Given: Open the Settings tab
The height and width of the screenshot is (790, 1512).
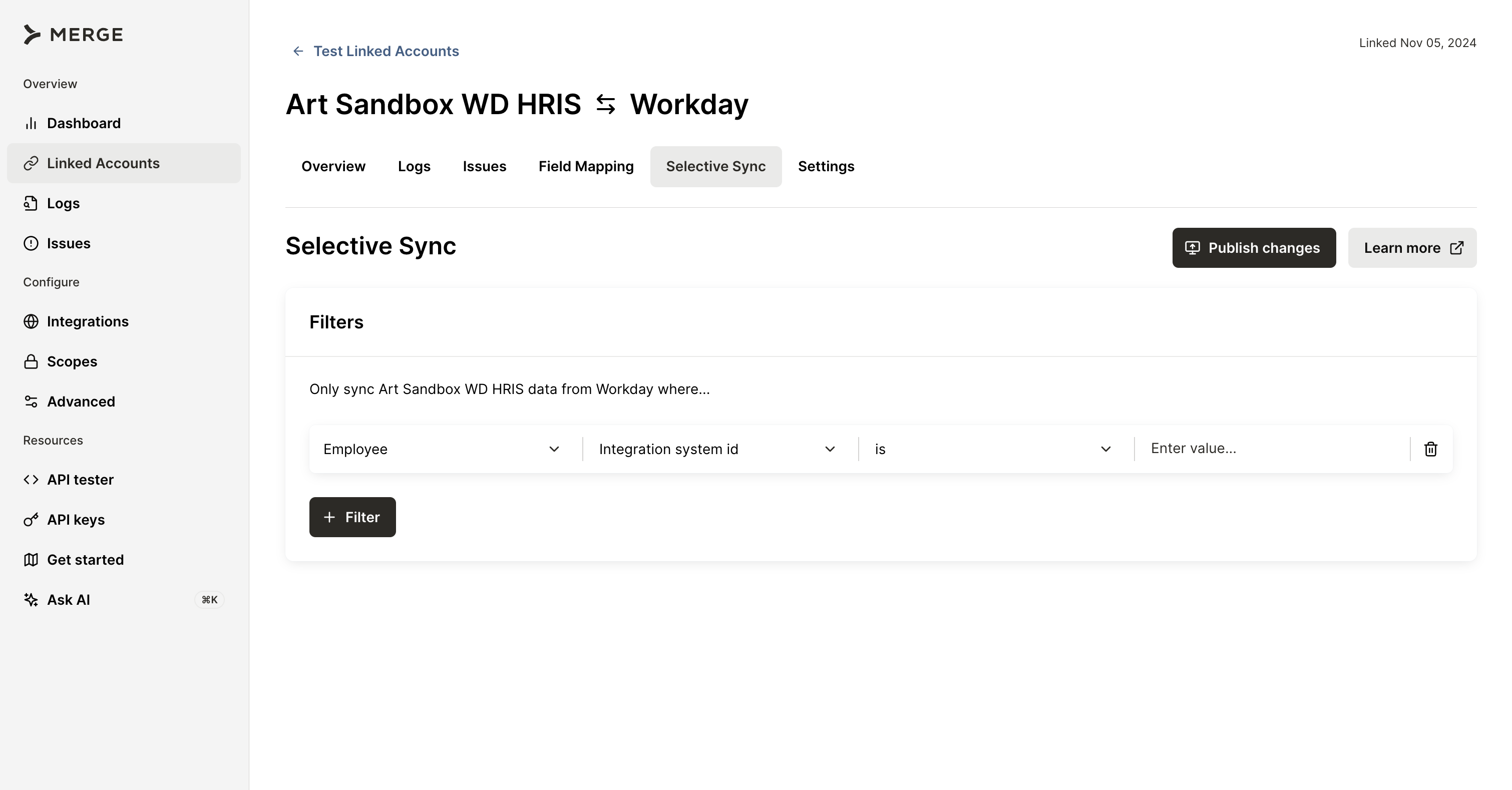Looking at the screenshot, I should click(825, 167).
